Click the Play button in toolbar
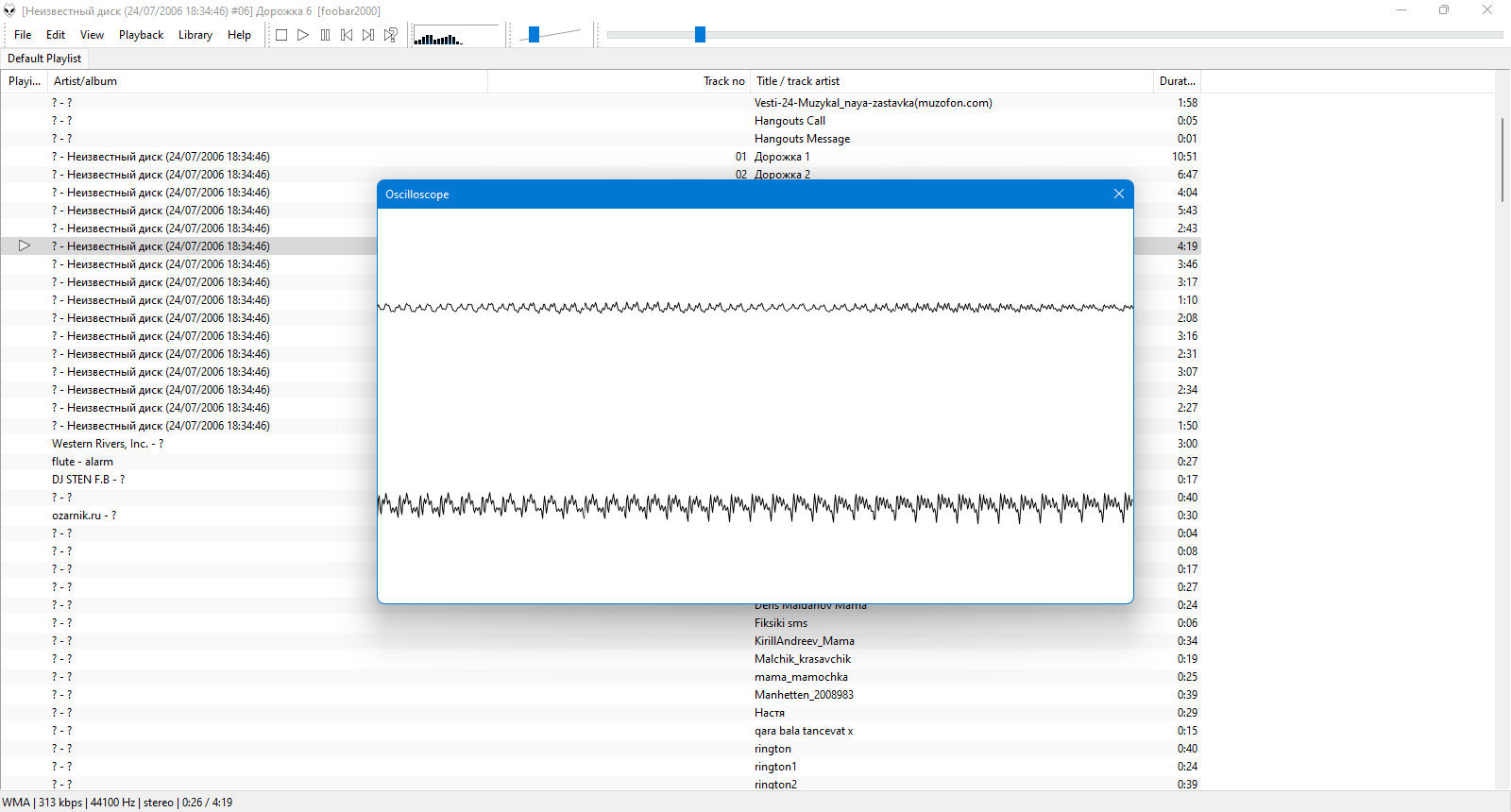The width and height of the screenshot is (1511, 812). point(303,35)
